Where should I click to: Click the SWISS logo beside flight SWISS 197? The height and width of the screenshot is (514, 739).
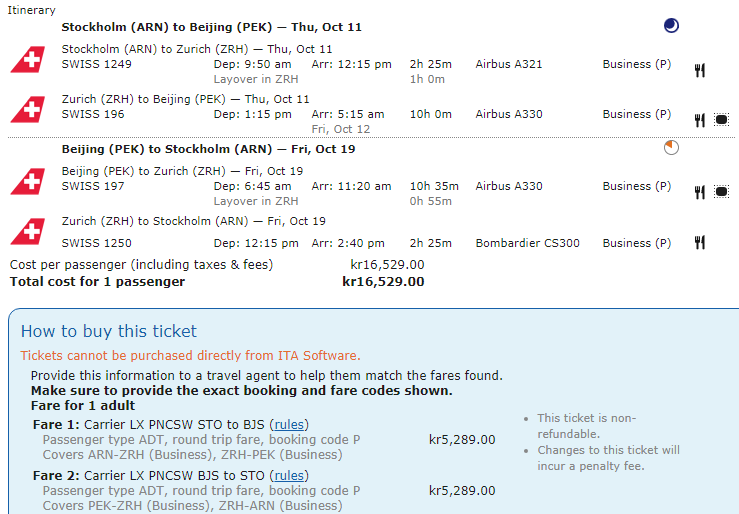27,181
